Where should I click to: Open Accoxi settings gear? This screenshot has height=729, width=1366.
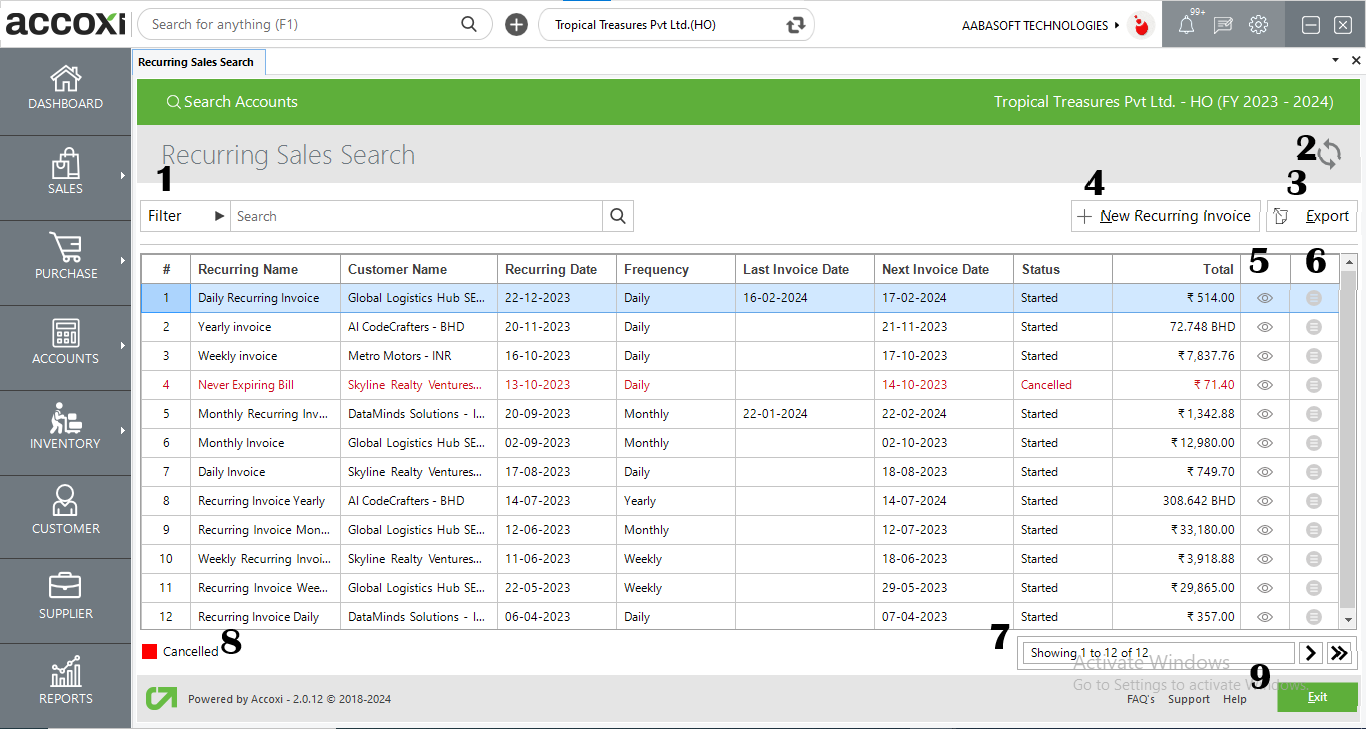pyautogui.click(x=1258, y=24)
